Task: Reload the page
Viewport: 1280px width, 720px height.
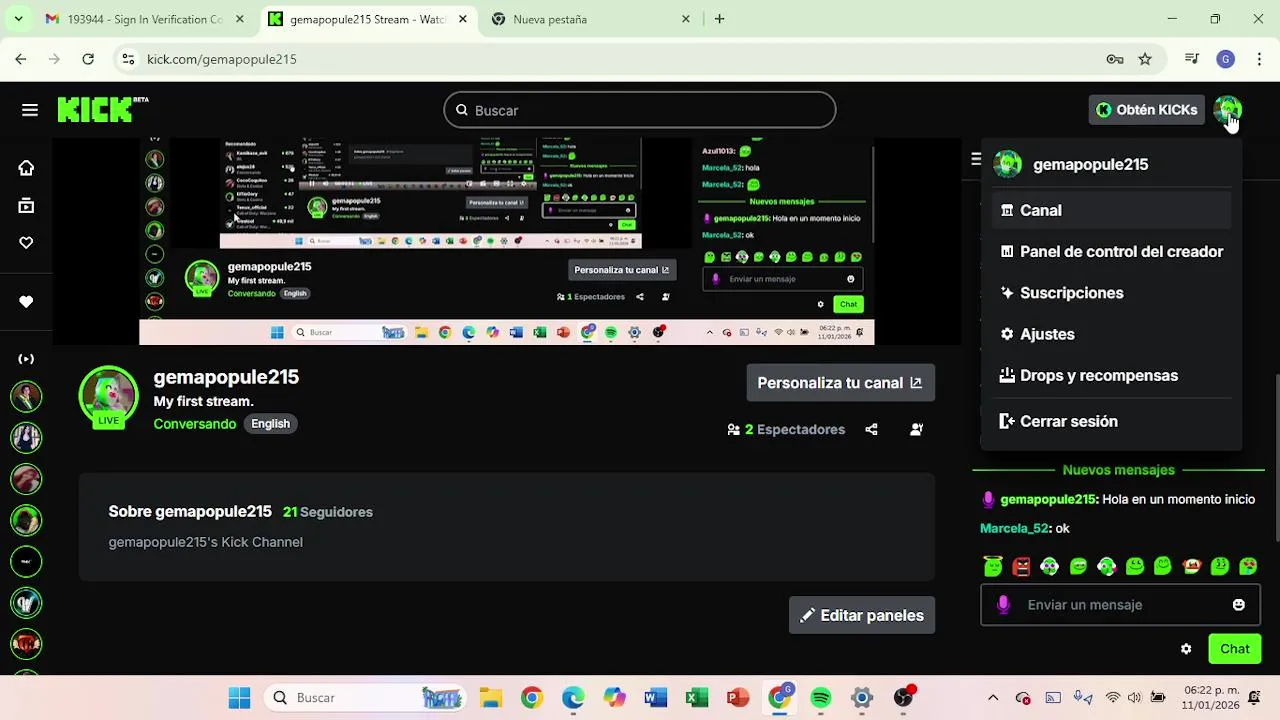Action: (x=88, y=59)
